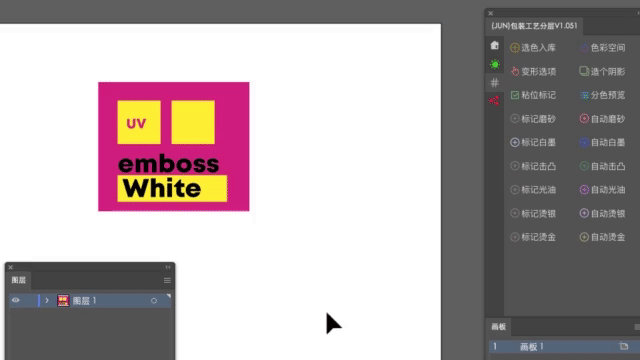Switch to the 图层 tab
The width and height of the screenshot is (640, 360).
(x=19, y=280)
